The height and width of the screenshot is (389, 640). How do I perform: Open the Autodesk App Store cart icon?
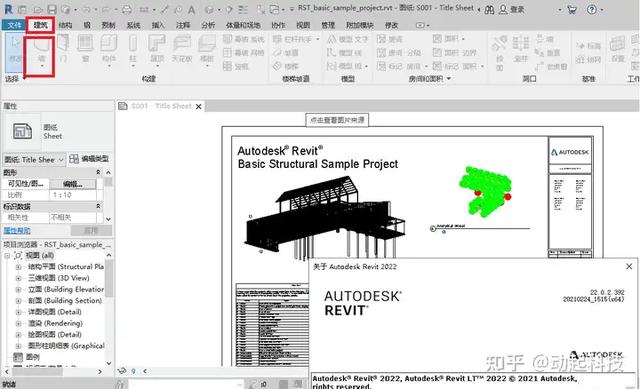tap(572, 9)
